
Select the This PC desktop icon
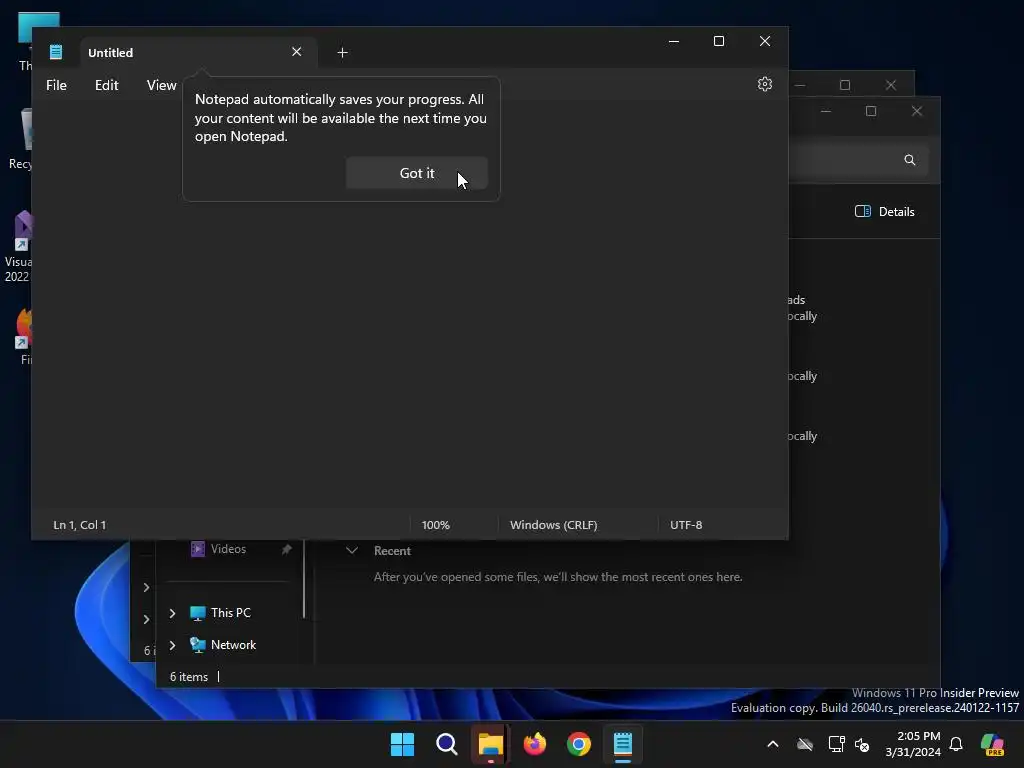coord(25,42)
